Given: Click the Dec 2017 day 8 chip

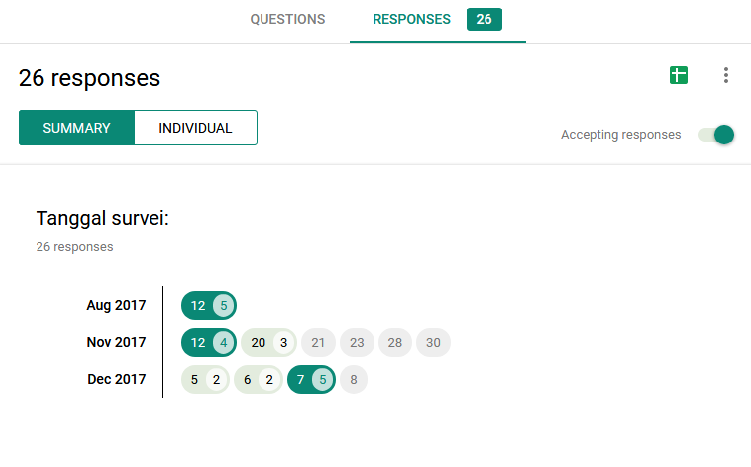Looking at the screenshot, I should [x=354, y=380].
